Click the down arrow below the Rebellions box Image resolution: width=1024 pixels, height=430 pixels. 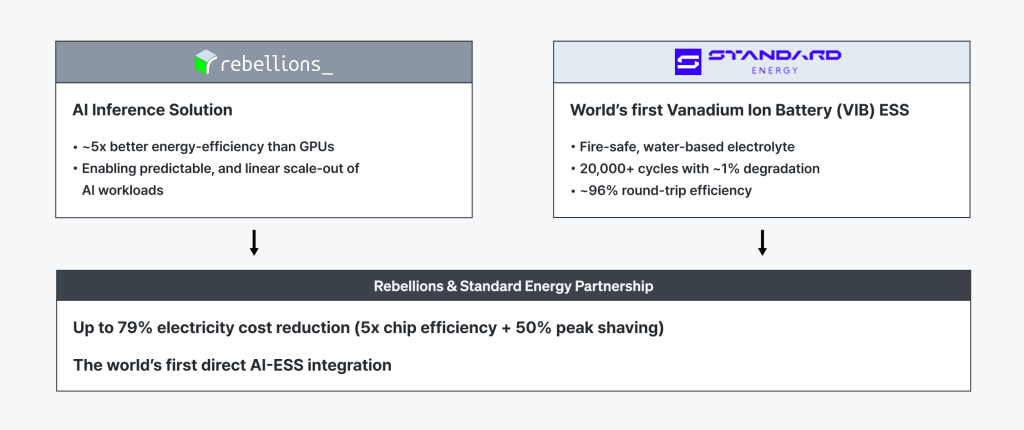coord(254,243)
